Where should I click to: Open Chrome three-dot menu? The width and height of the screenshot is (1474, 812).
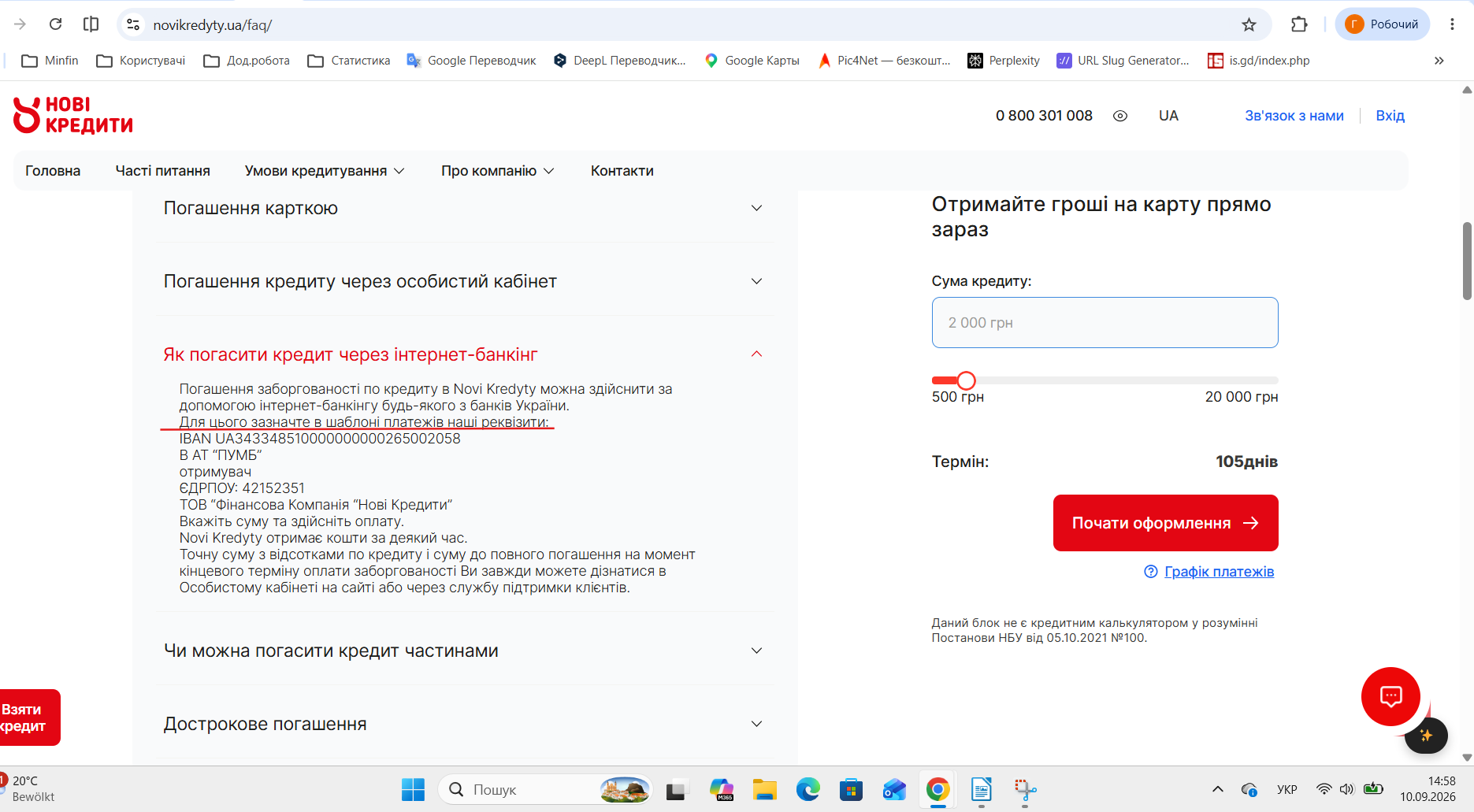coord(1452,24)
